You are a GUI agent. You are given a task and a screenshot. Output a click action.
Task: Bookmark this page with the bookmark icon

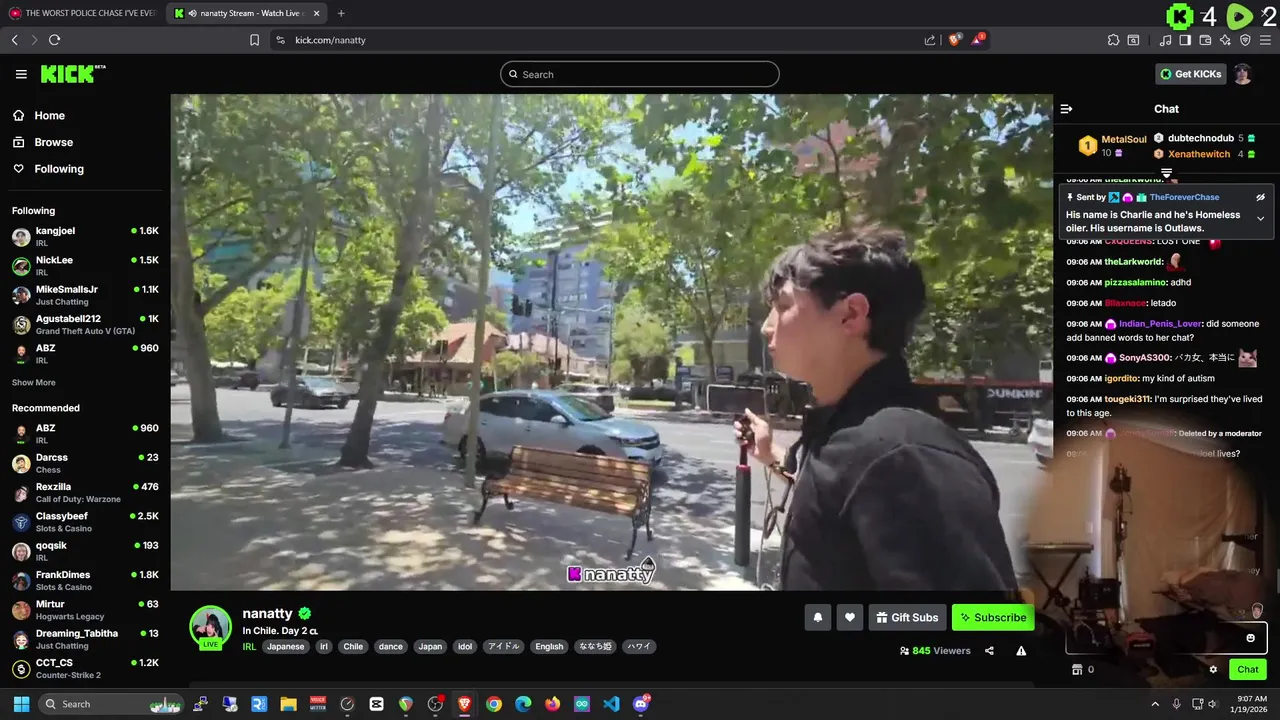[254, 40]
